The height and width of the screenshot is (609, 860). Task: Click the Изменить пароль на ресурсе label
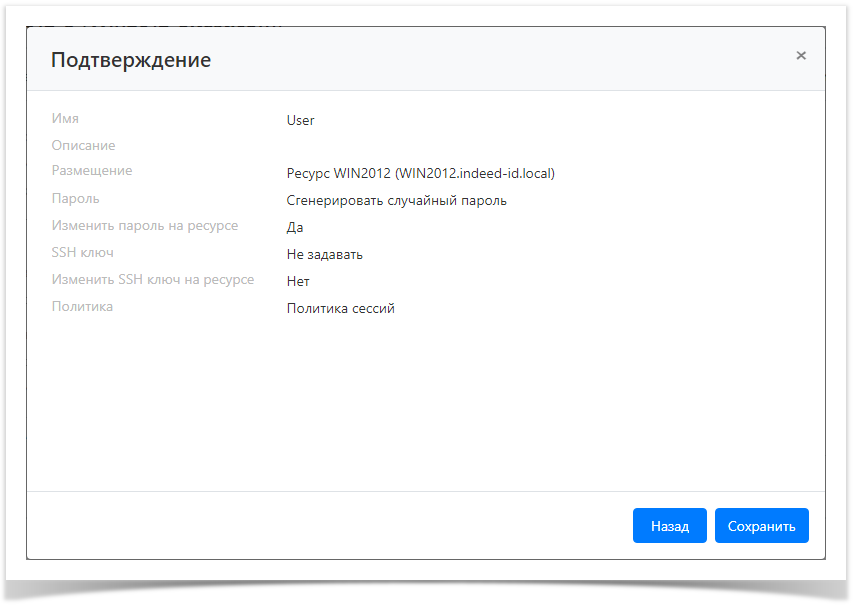click(x=145, y=225)
